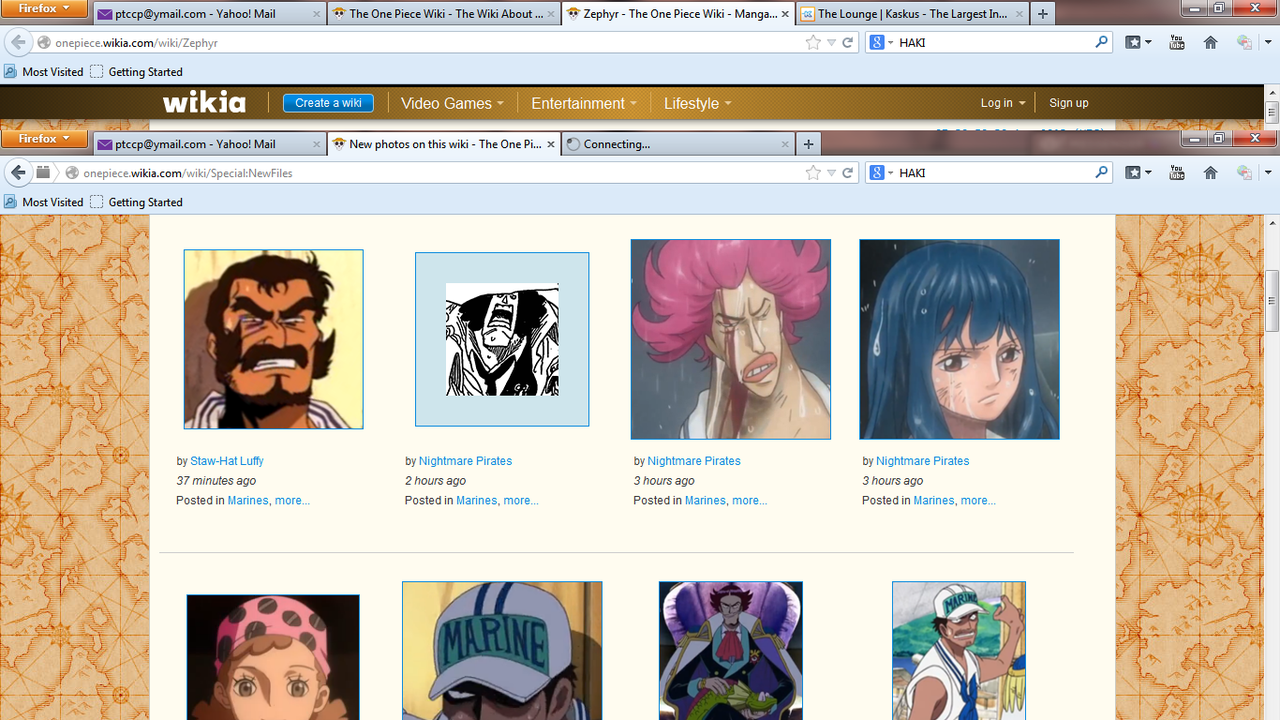This screenshot has width=1280, height=720.
Task: Bookmark the Special:NewFiles page with the star
Action: pyautogui.click(x=813, y=173)
